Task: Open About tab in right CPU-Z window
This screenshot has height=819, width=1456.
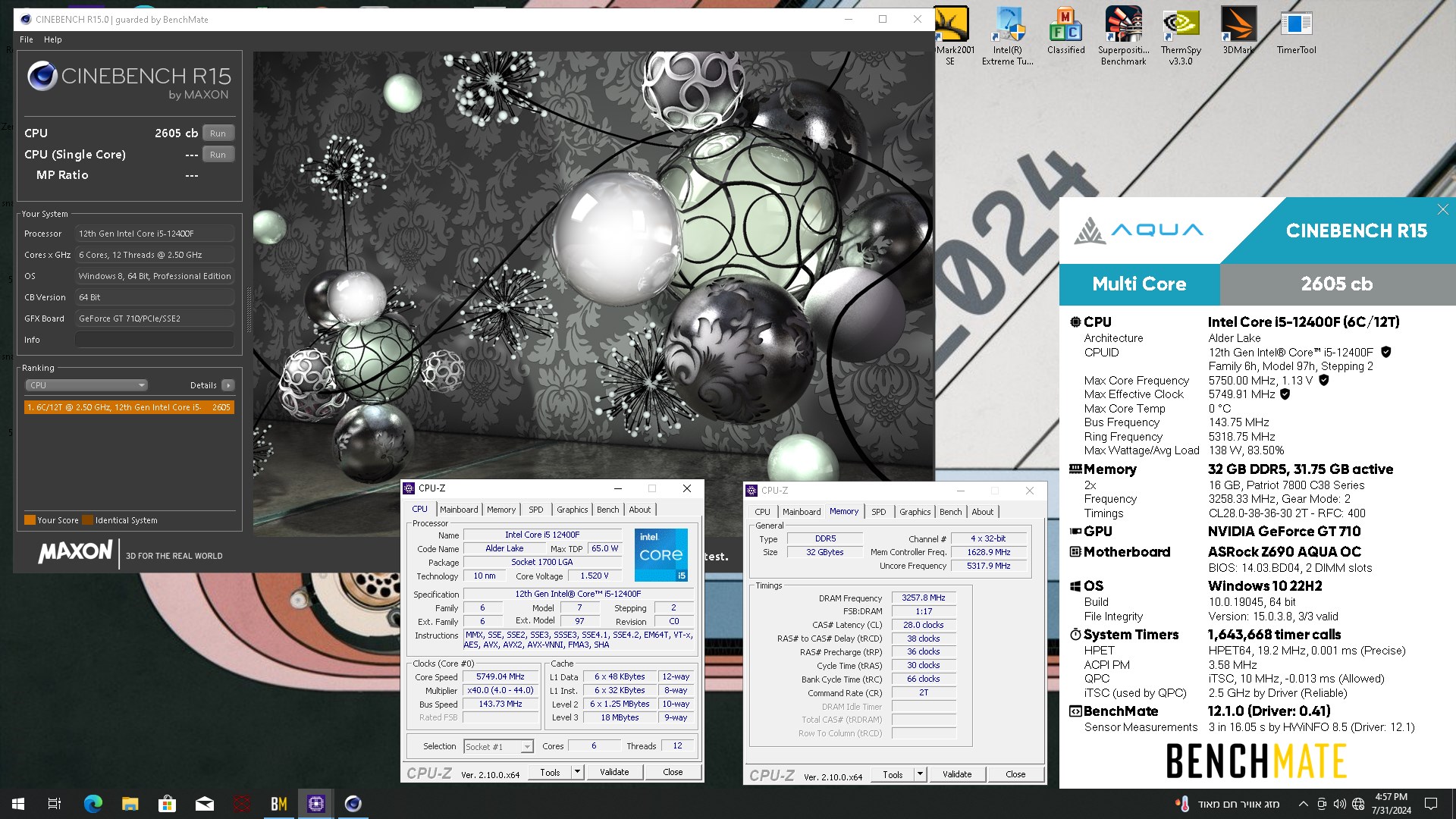Action: [982, 512]
